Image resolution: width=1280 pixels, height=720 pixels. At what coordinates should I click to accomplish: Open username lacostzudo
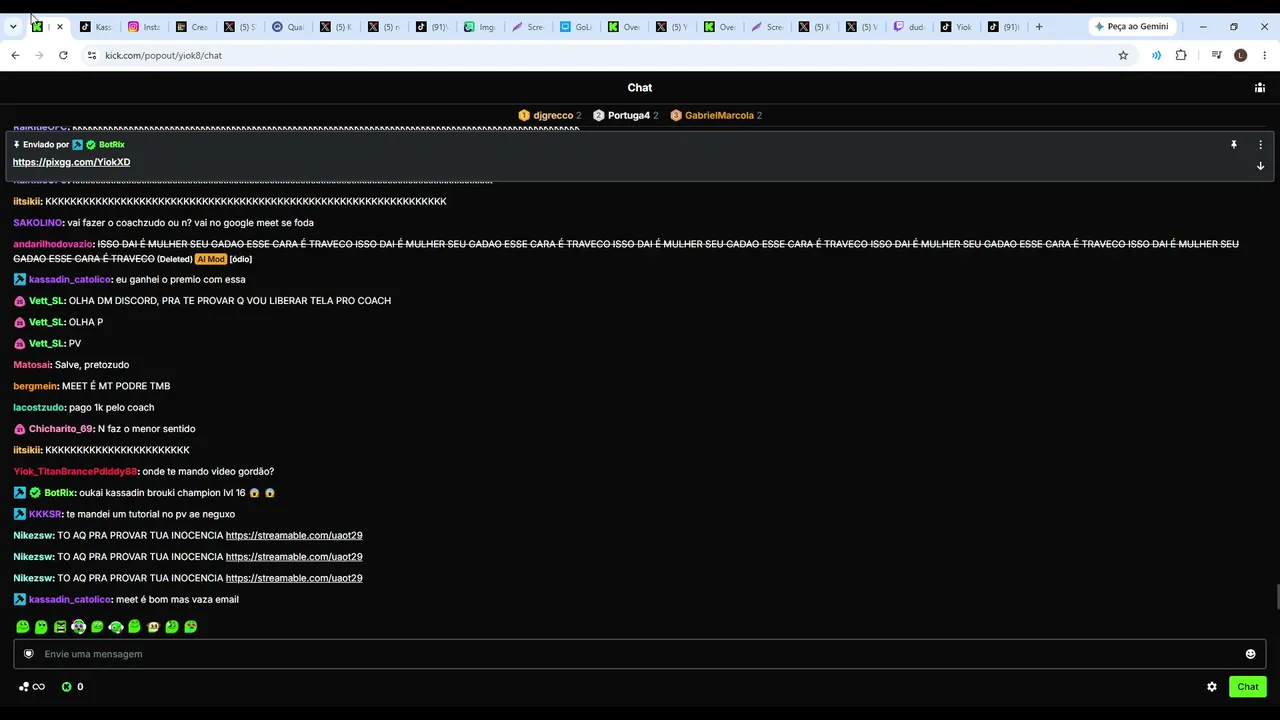39,408
